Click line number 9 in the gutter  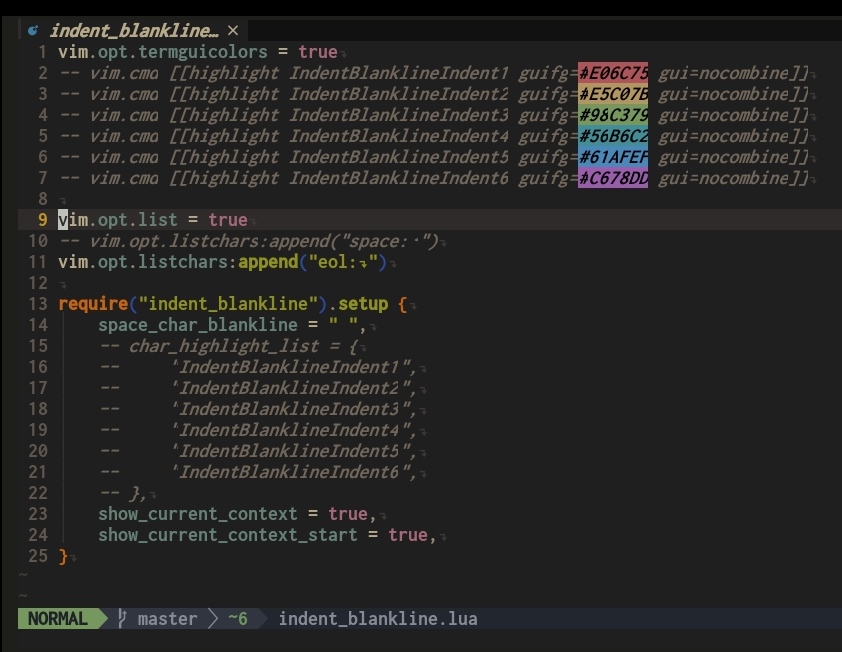(40, 220)
